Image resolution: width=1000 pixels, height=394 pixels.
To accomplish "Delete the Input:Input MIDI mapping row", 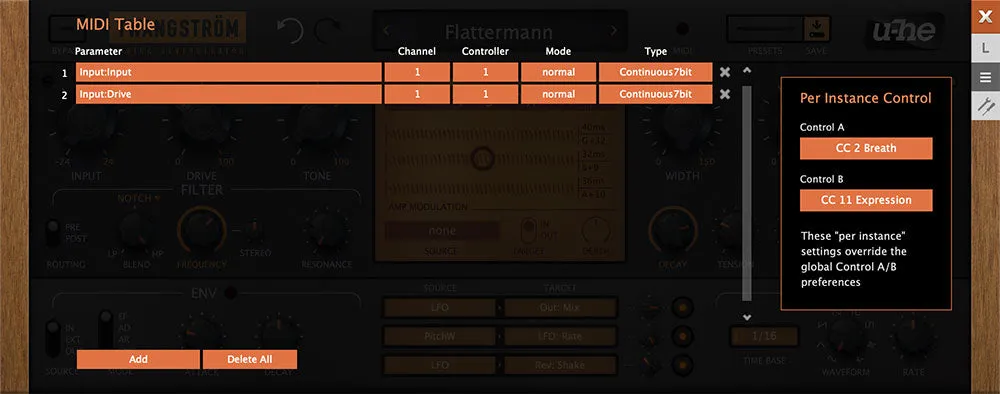I will coord(724,73).
